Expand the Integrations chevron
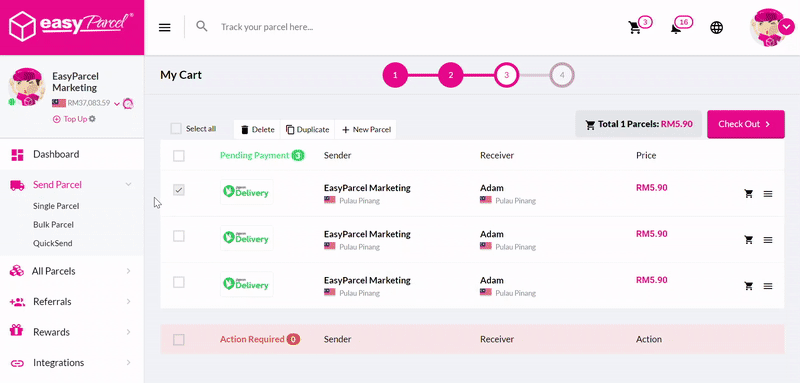800x383 pixels. coord(129,363)
